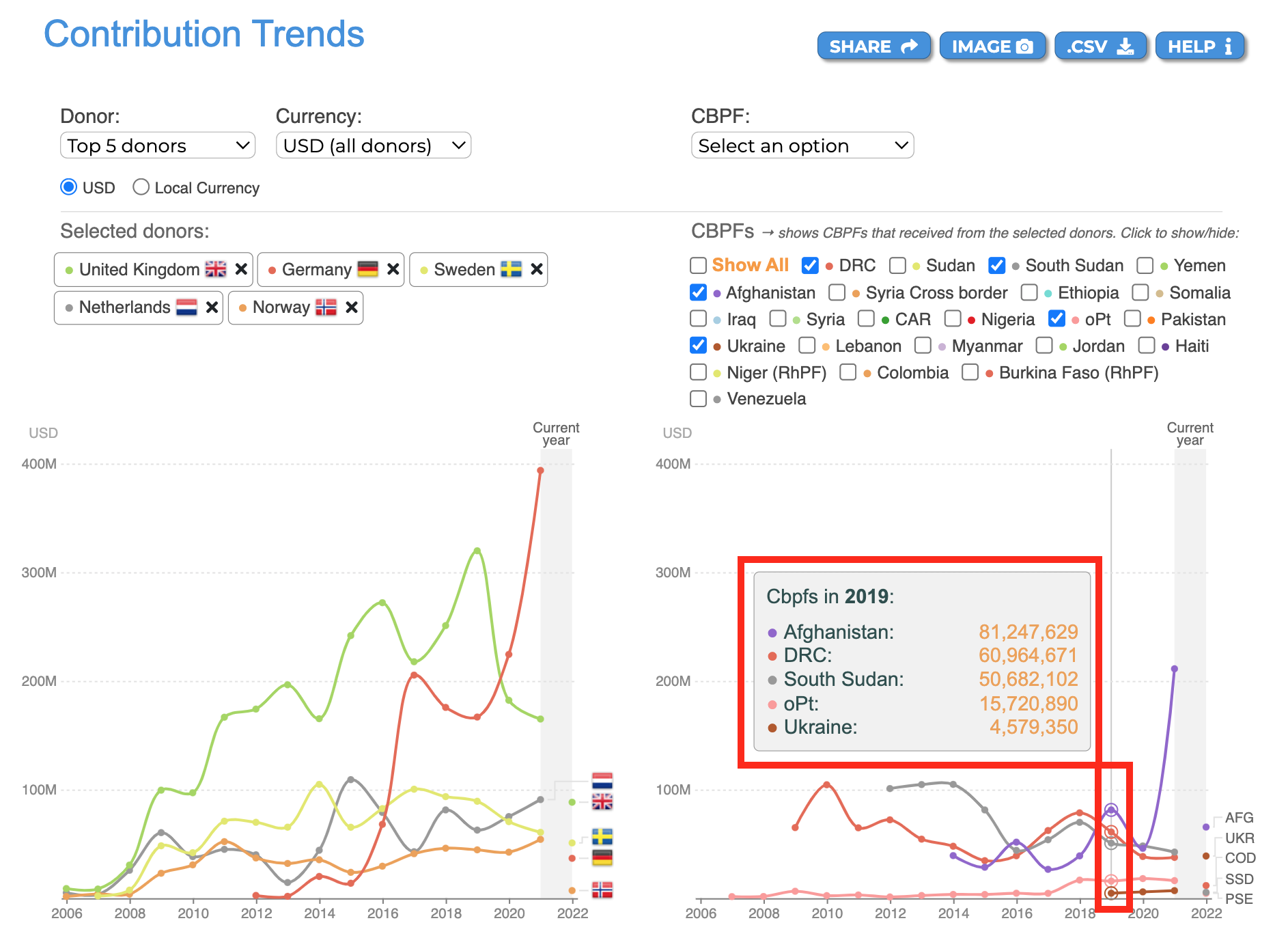Check the Niger (RhPF) checkbox
Screen dimensions: 1288x951
pyautogui.click(x=698, y=372)
